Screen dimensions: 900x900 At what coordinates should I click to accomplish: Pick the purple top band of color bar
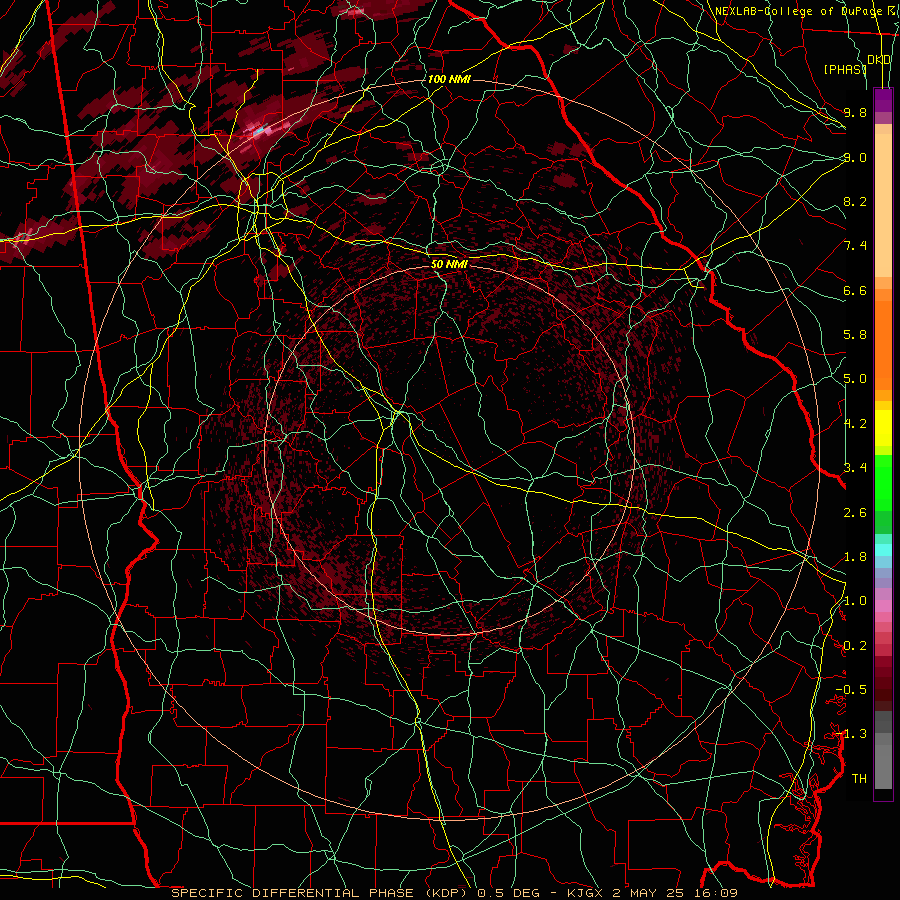883,100
